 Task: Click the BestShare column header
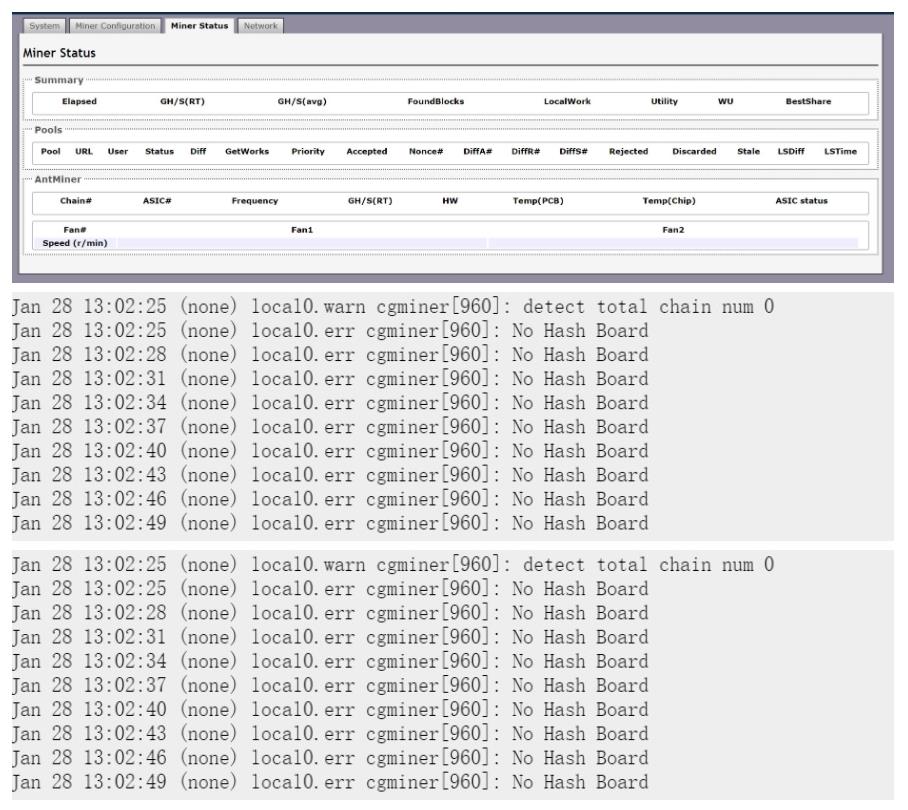(808, 101)
